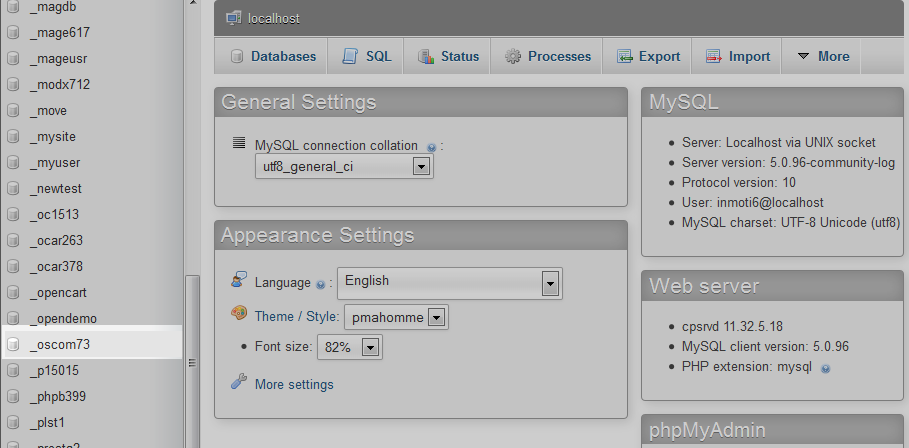Open the SQL tab

click(x=367, y=57)
